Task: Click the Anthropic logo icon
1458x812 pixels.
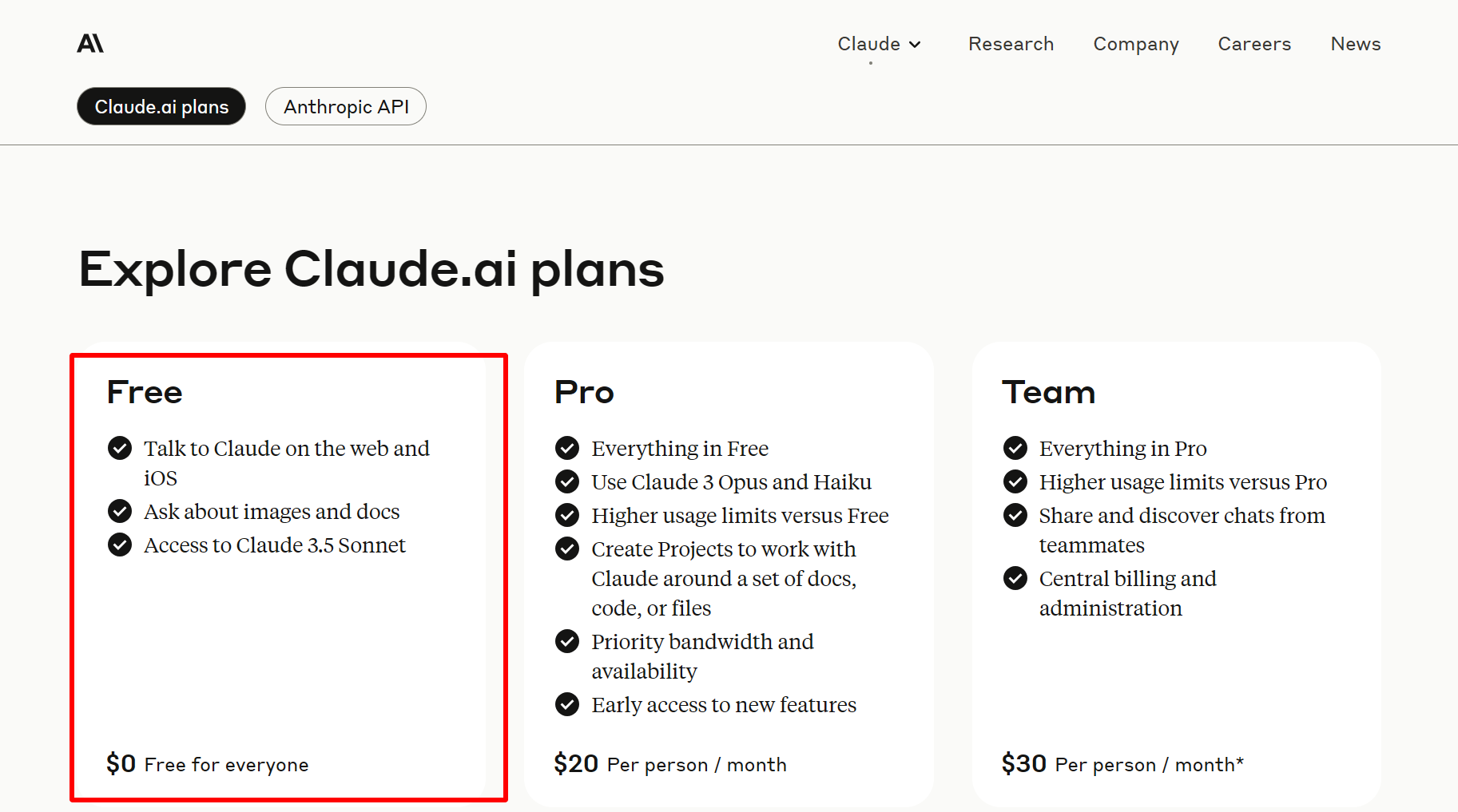Action: pyautogui.click(x=90, y=43)
